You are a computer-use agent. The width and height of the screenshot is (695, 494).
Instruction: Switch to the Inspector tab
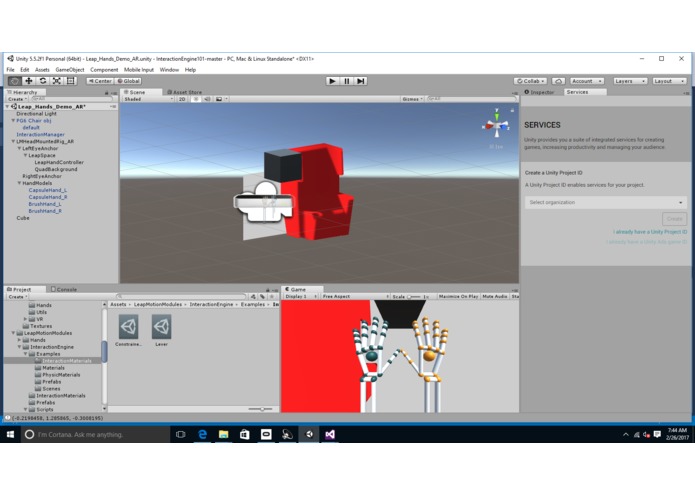tap(539, 92)
